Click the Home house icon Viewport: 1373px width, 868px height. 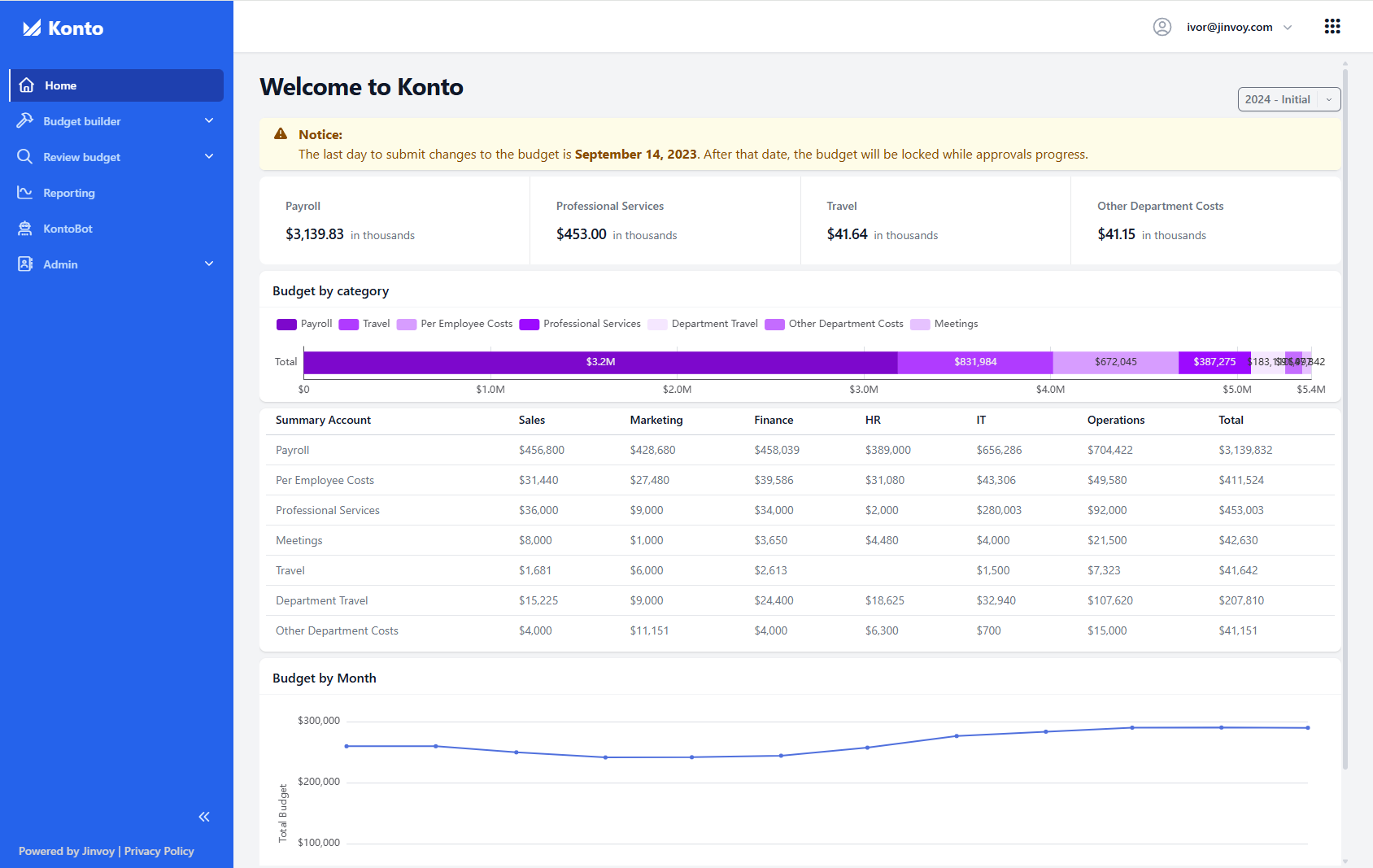(26, 85)
